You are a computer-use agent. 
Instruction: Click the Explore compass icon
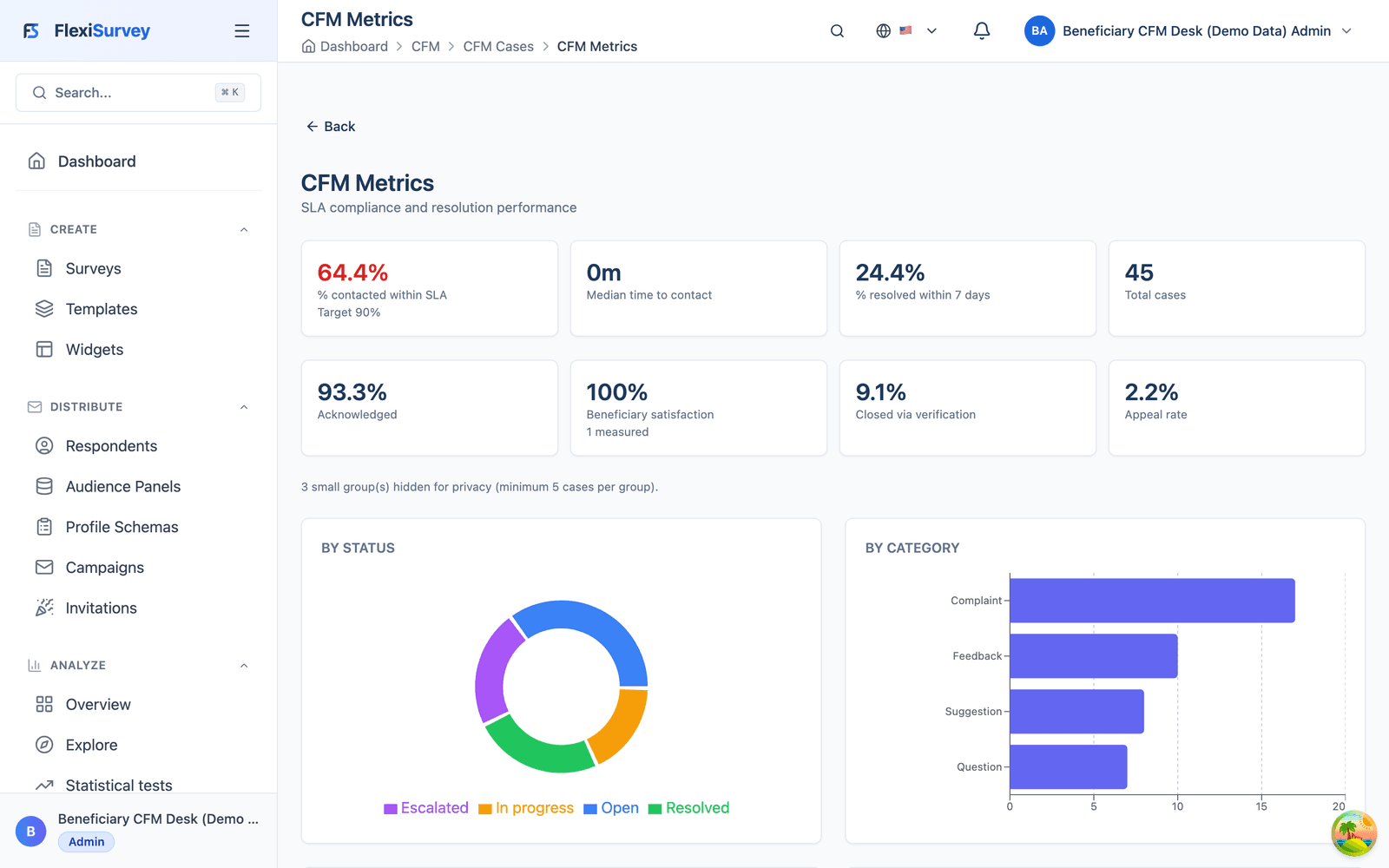44,745
